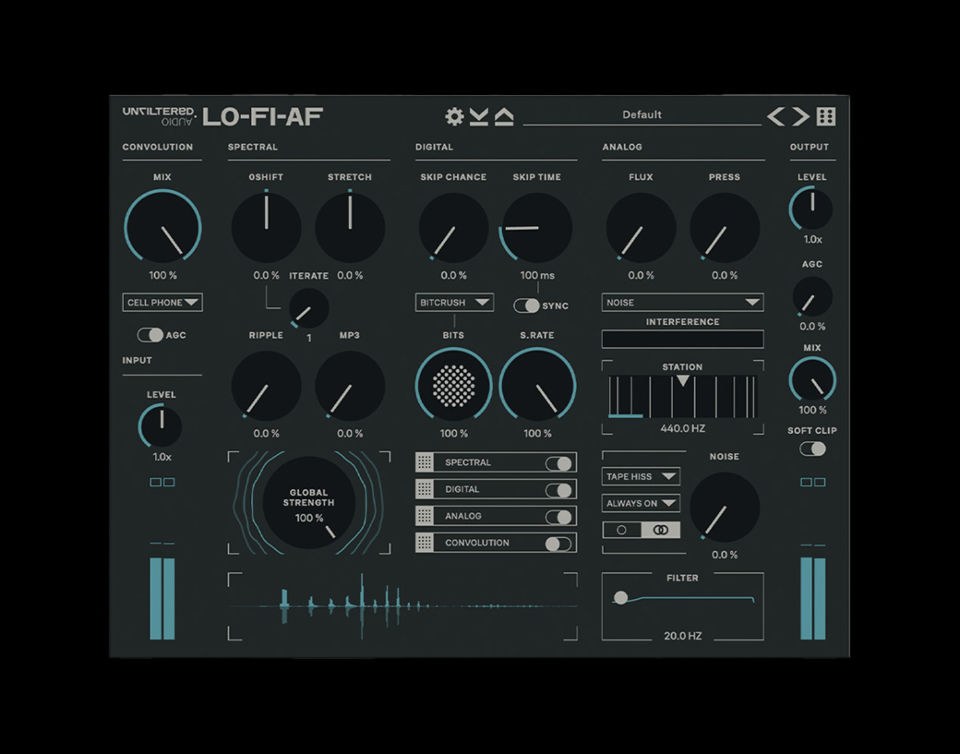960x754 pixels.
Task: Open the Cell Phone convolution dropdown
Action: [x=163, y=302]
